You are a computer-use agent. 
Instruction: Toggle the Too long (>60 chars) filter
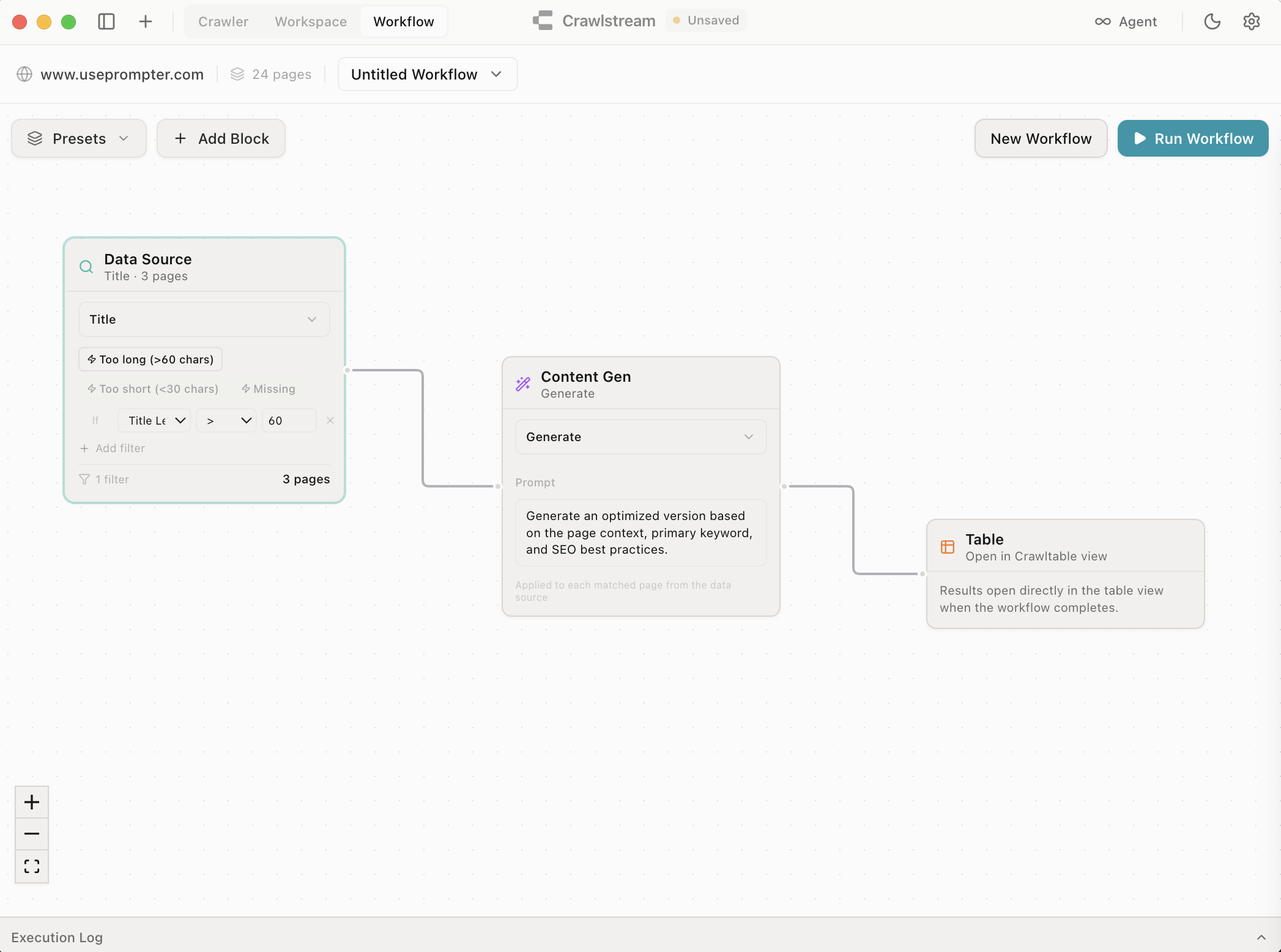tap(150, 359)
